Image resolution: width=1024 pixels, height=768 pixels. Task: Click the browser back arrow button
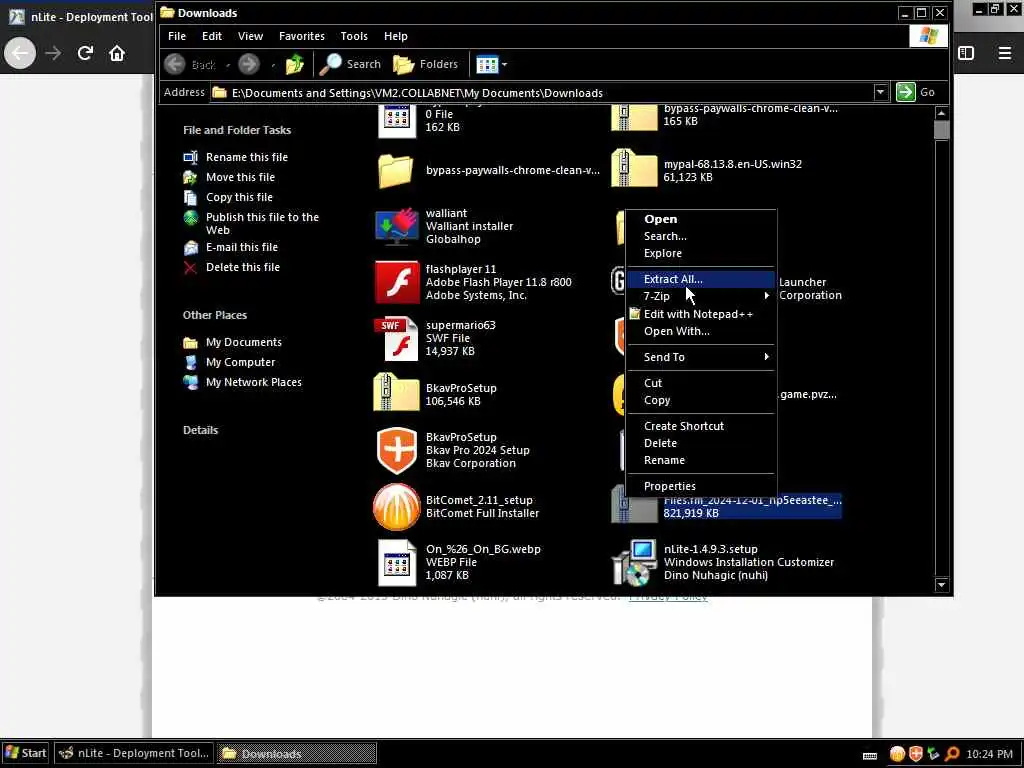[20, 53]
